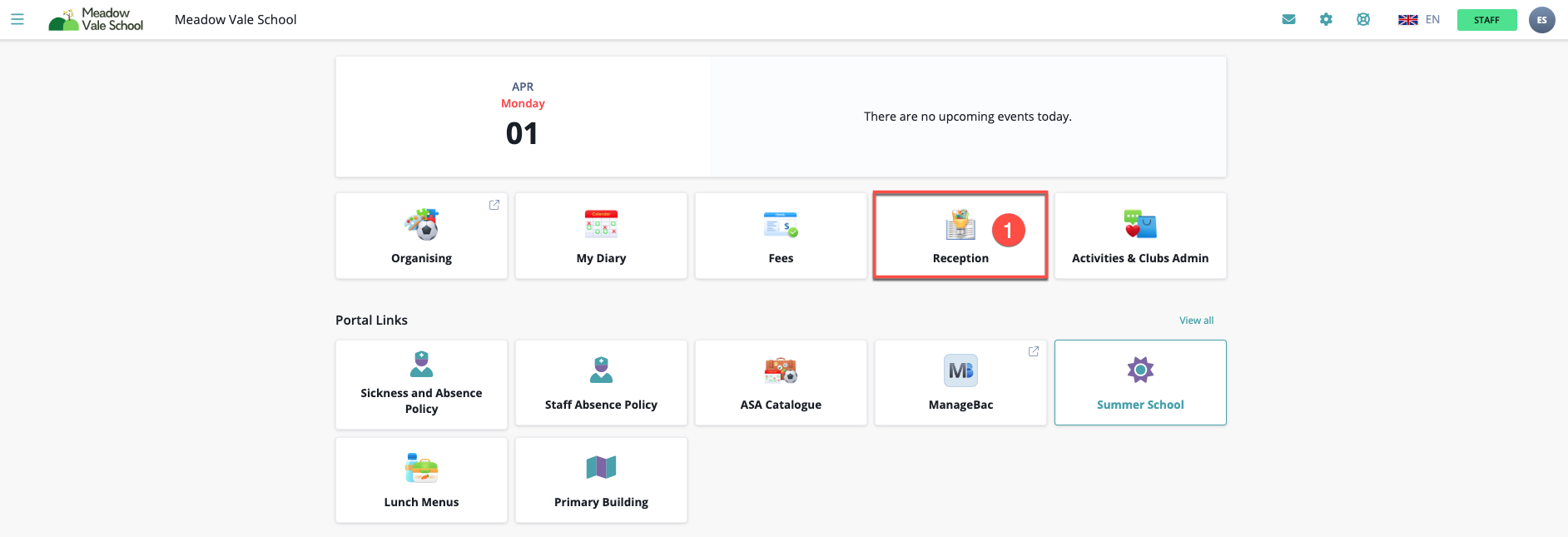This screenshot has width=1568, height=537.
Task: Open the language selector showing EN
Action: tap(1419, 19)
